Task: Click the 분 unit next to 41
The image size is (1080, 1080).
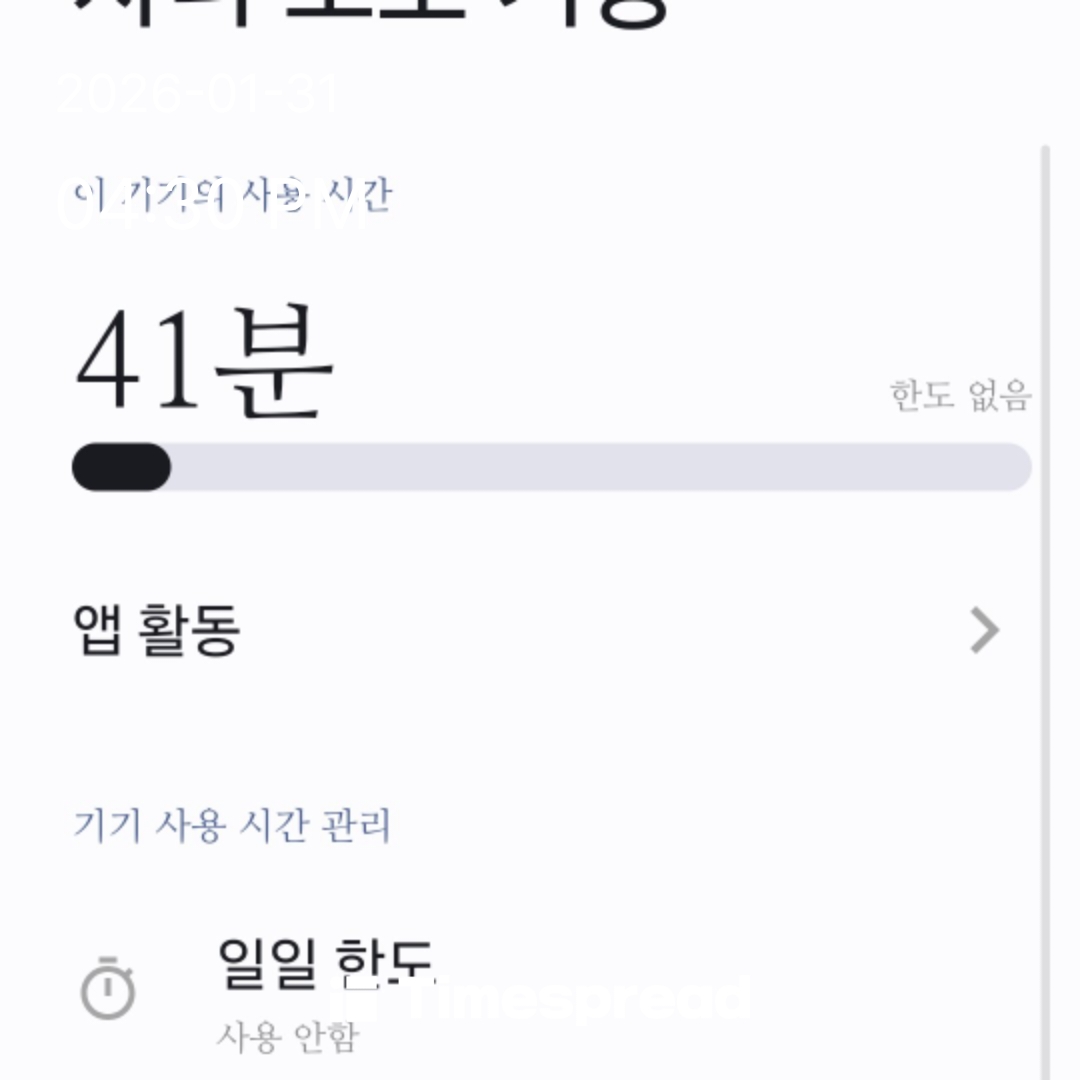Action: [274, 360]
